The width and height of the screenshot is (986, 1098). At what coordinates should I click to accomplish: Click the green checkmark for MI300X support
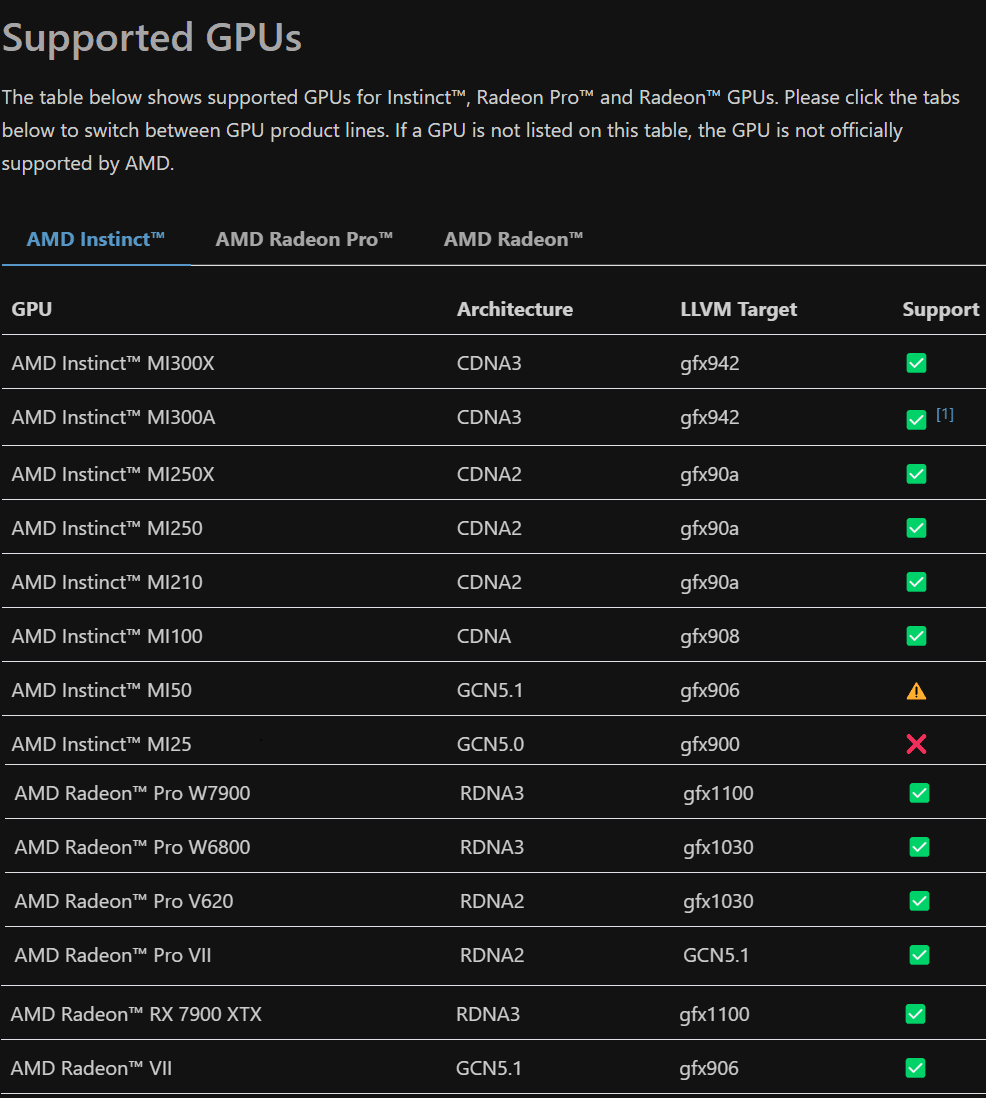[x=916, y=363]
